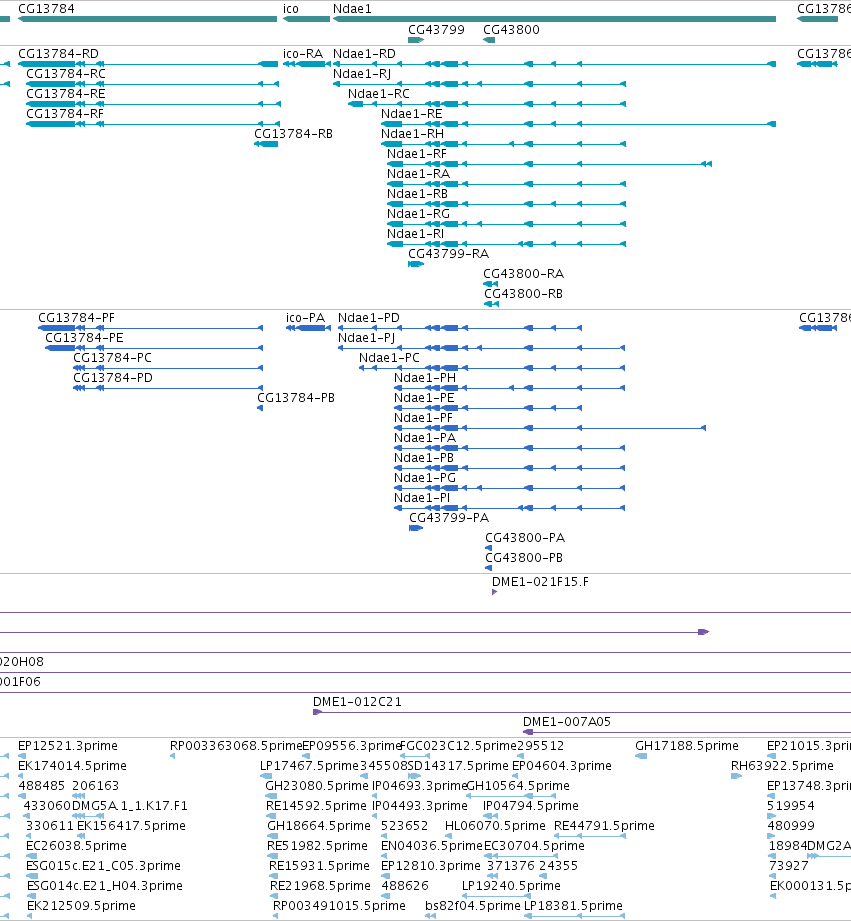The image size is (851, 921).
Task: Click EST EK174014.5prime
Action: click(72, 765)
